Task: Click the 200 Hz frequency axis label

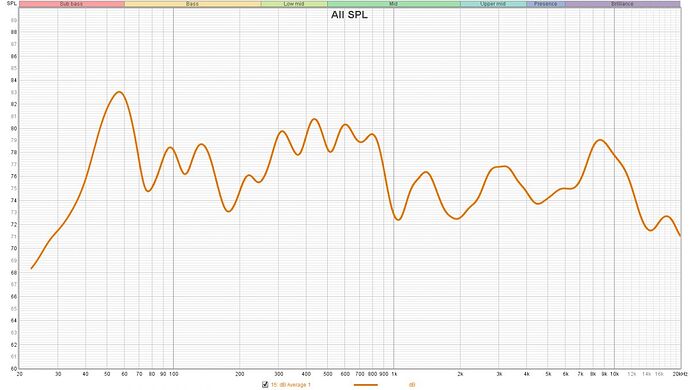Action: 240,374
